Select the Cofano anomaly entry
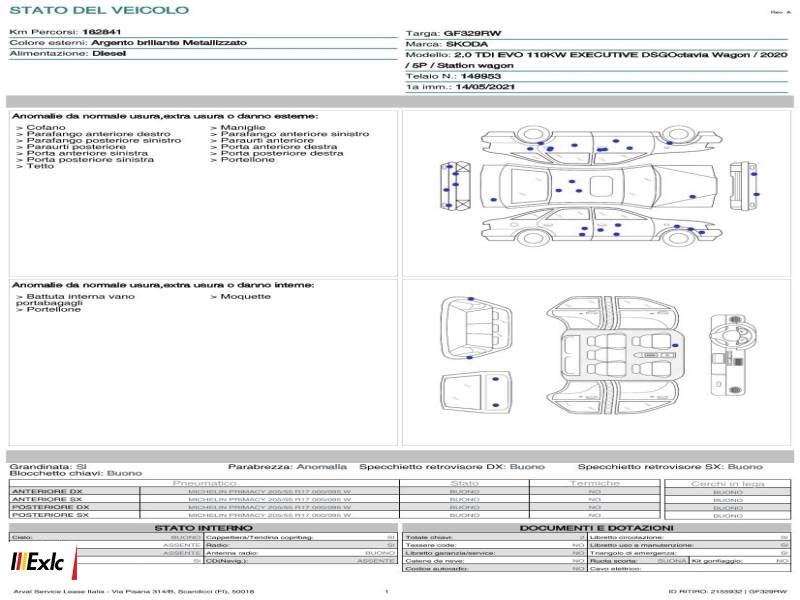Image resolution: width=800 pixels, height=600 pixels. [x=41, y=127]
